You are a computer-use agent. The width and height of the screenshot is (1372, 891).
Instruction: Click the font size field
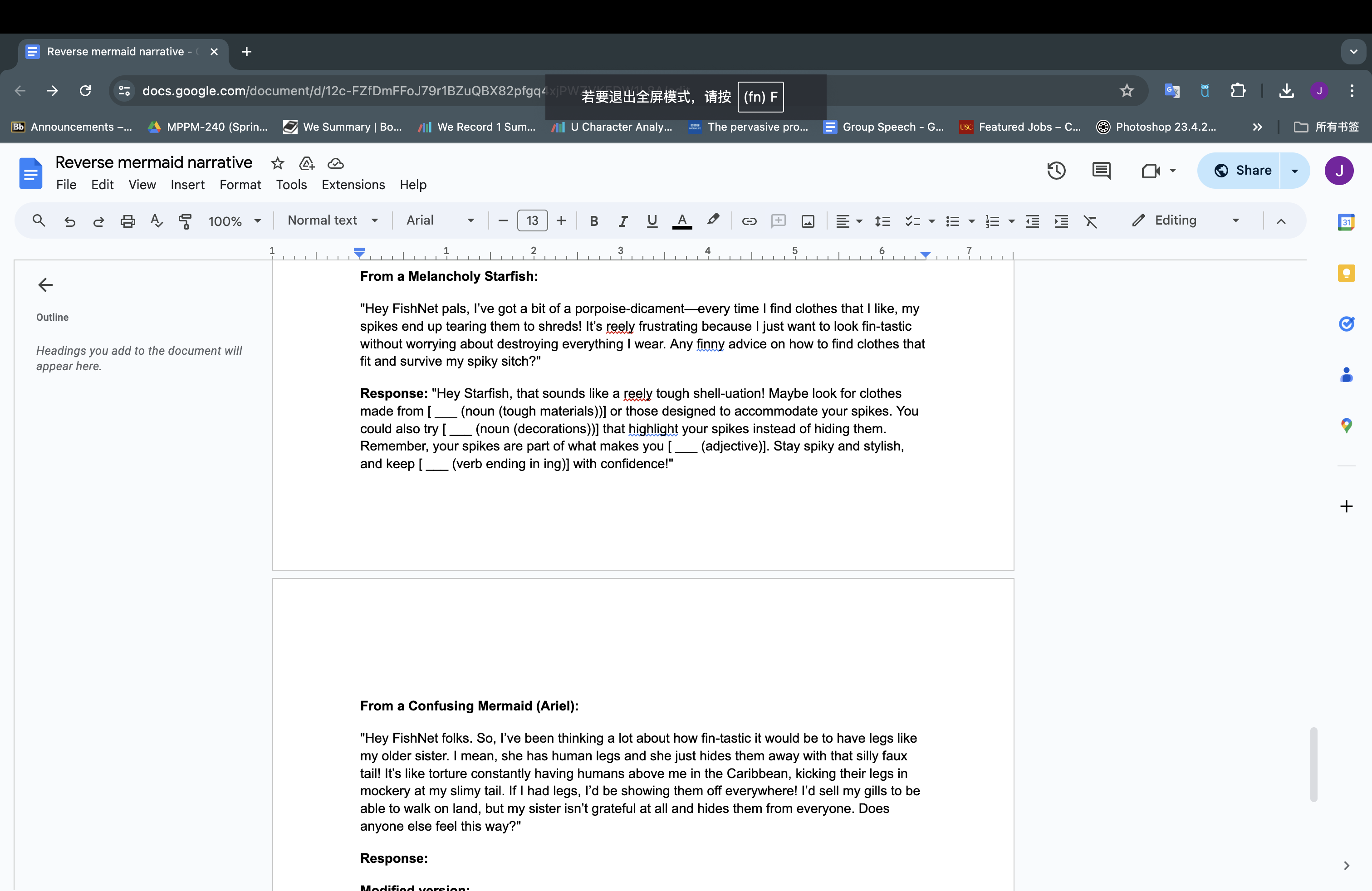pyautogui.click(x=532, y=221)
